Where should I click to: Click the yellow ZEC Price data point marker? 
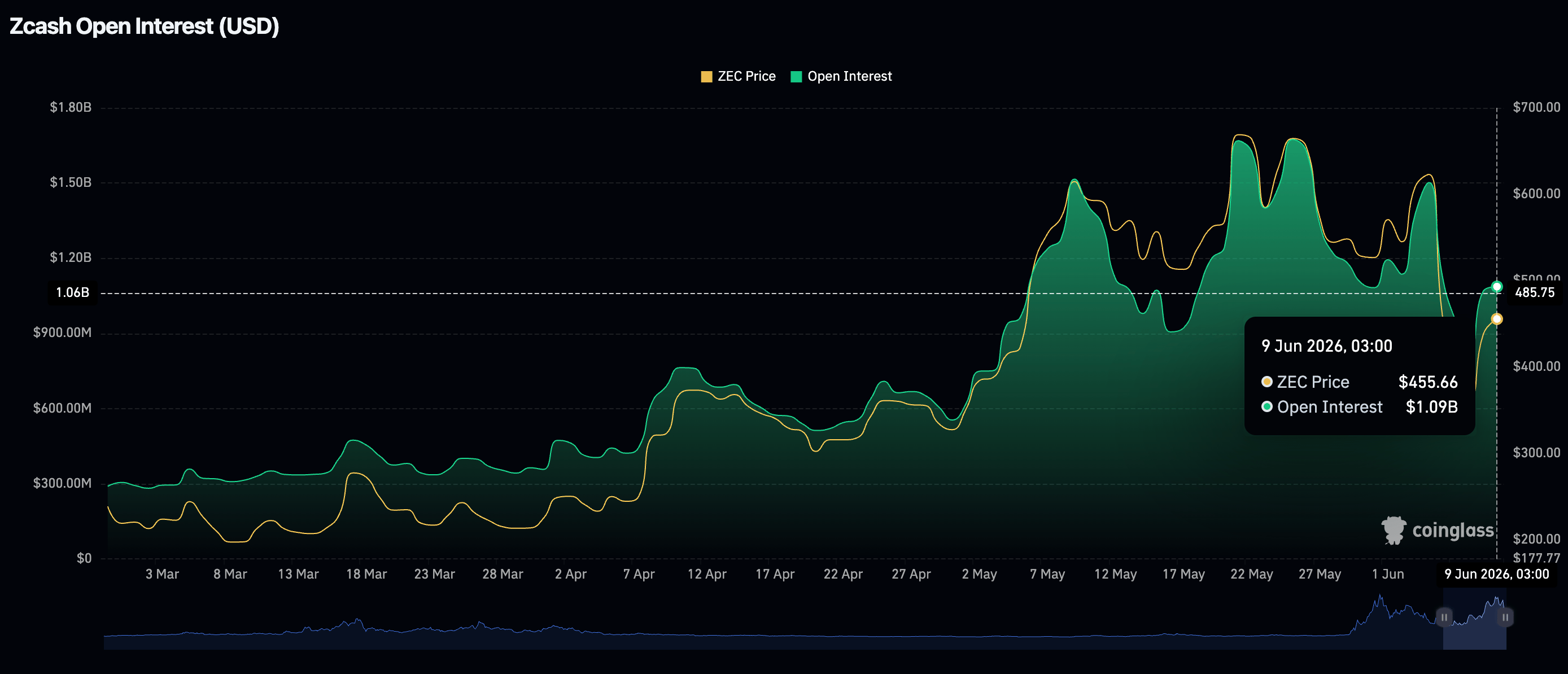(1497, 319)
